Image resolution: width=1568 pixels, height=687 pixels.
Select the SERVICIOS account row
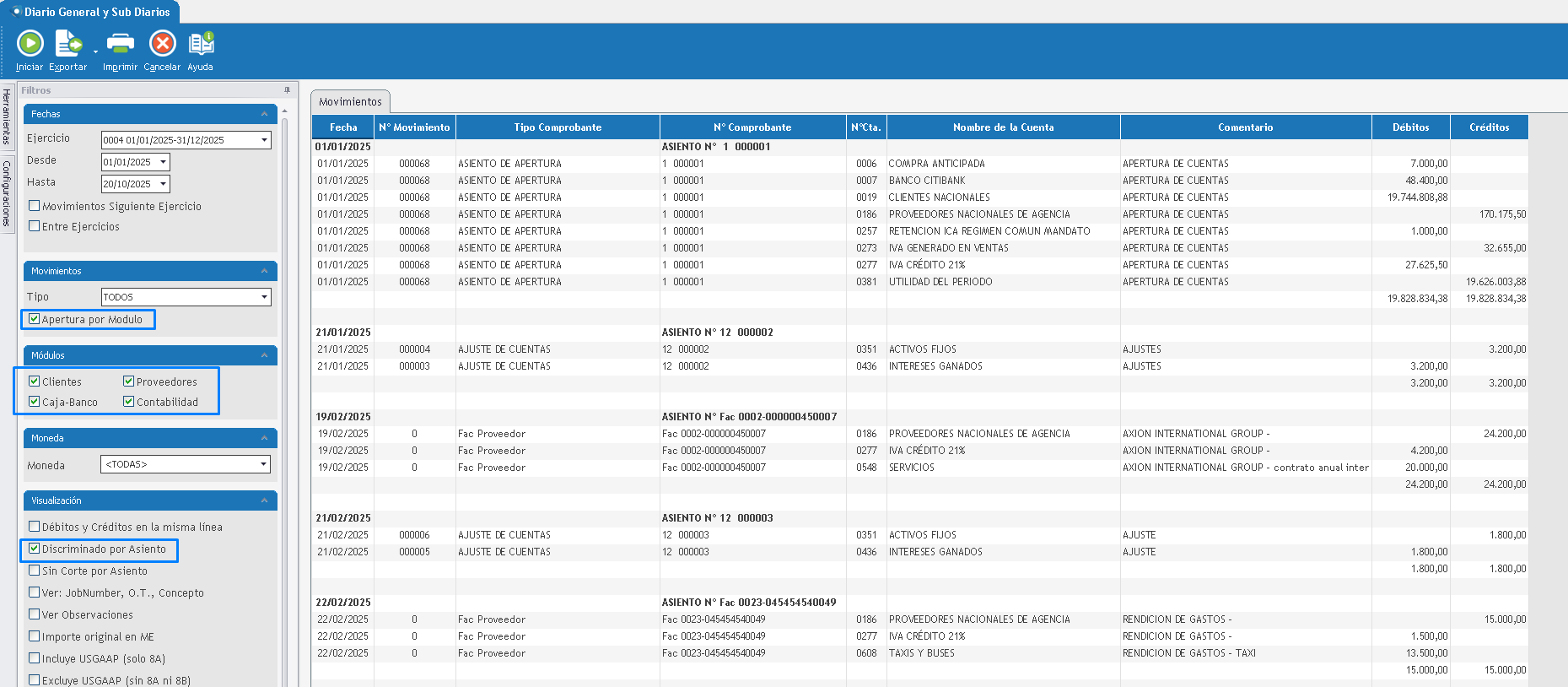click(919, 468)
